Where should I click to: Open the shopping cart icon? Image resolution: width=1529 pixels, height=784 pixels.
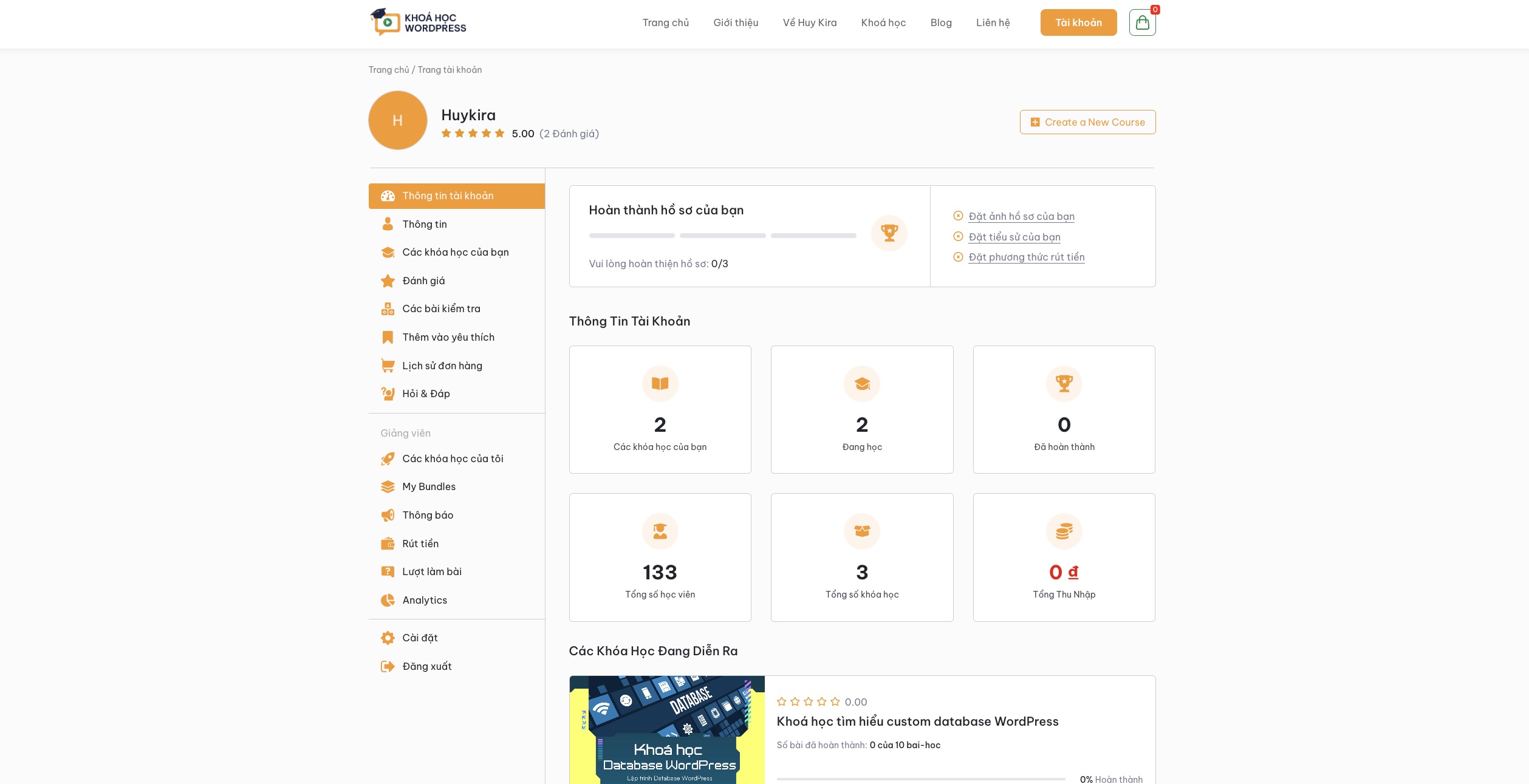click(1142, 22)
